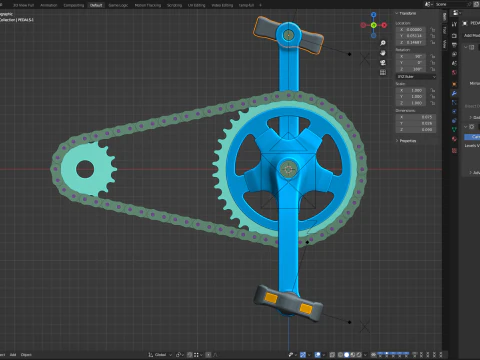Select Solid viewport shading mode
This screenshot has height=360, width=480.
347,355
